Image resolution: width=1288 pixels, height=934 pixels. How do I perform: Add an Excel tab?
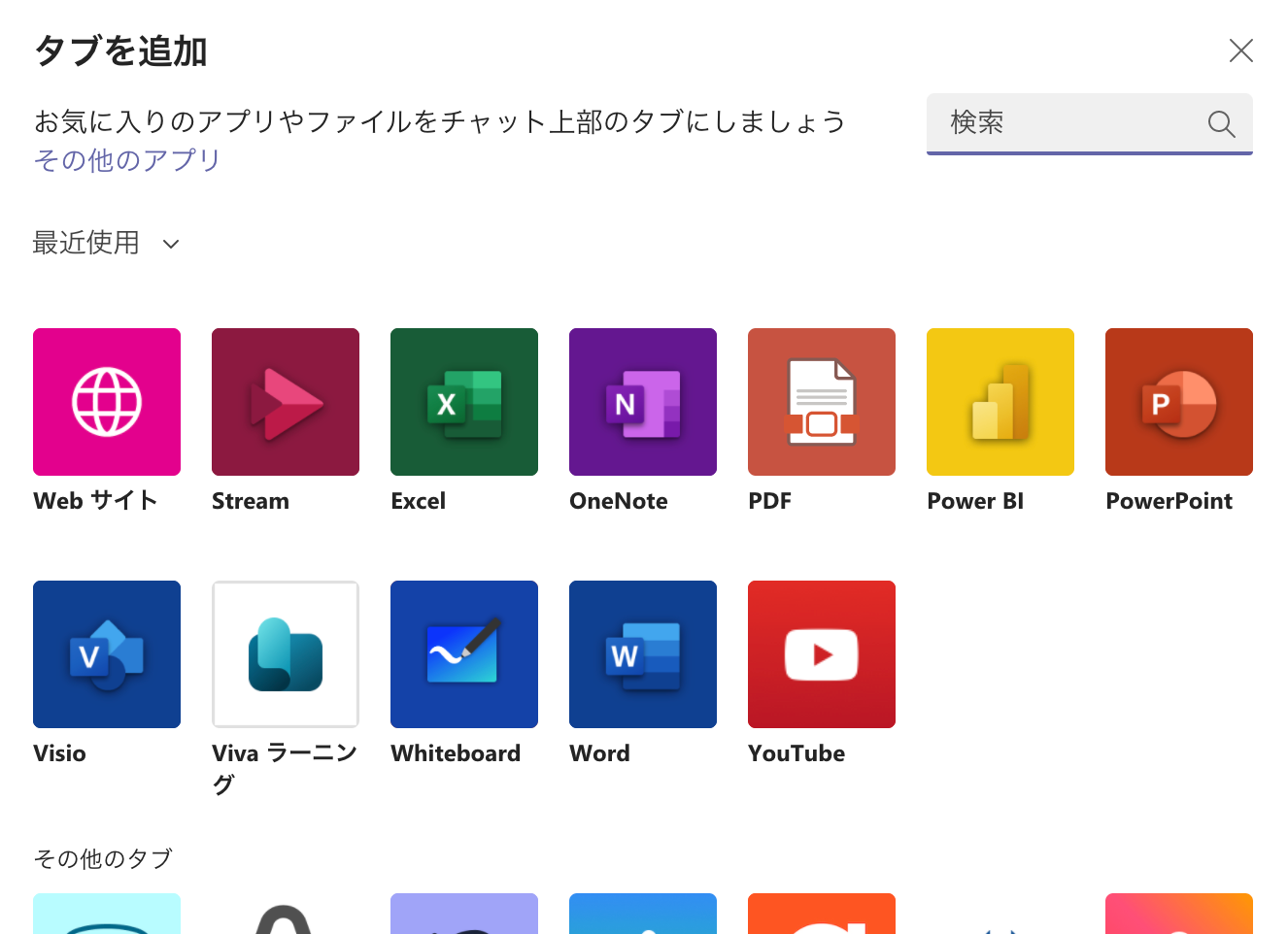click(x=464, y=402)
